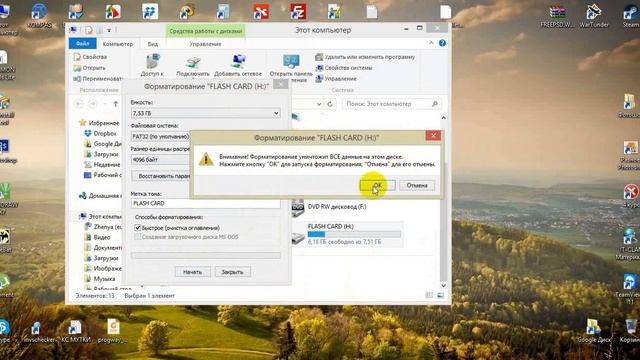The image size is (640, 360).
Task: Click the Explorer refresh button
Action: point(330,104)
